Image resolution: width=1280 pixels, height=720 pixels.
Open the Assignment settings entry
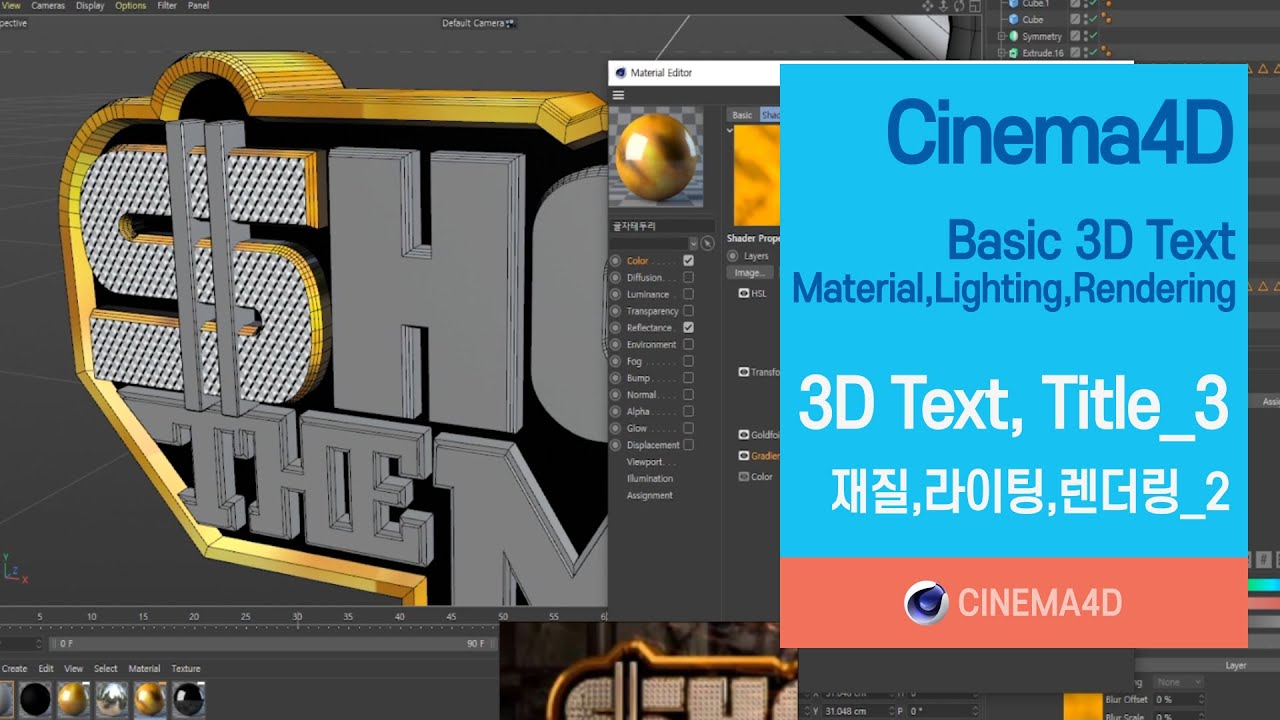tap(650, 495)
